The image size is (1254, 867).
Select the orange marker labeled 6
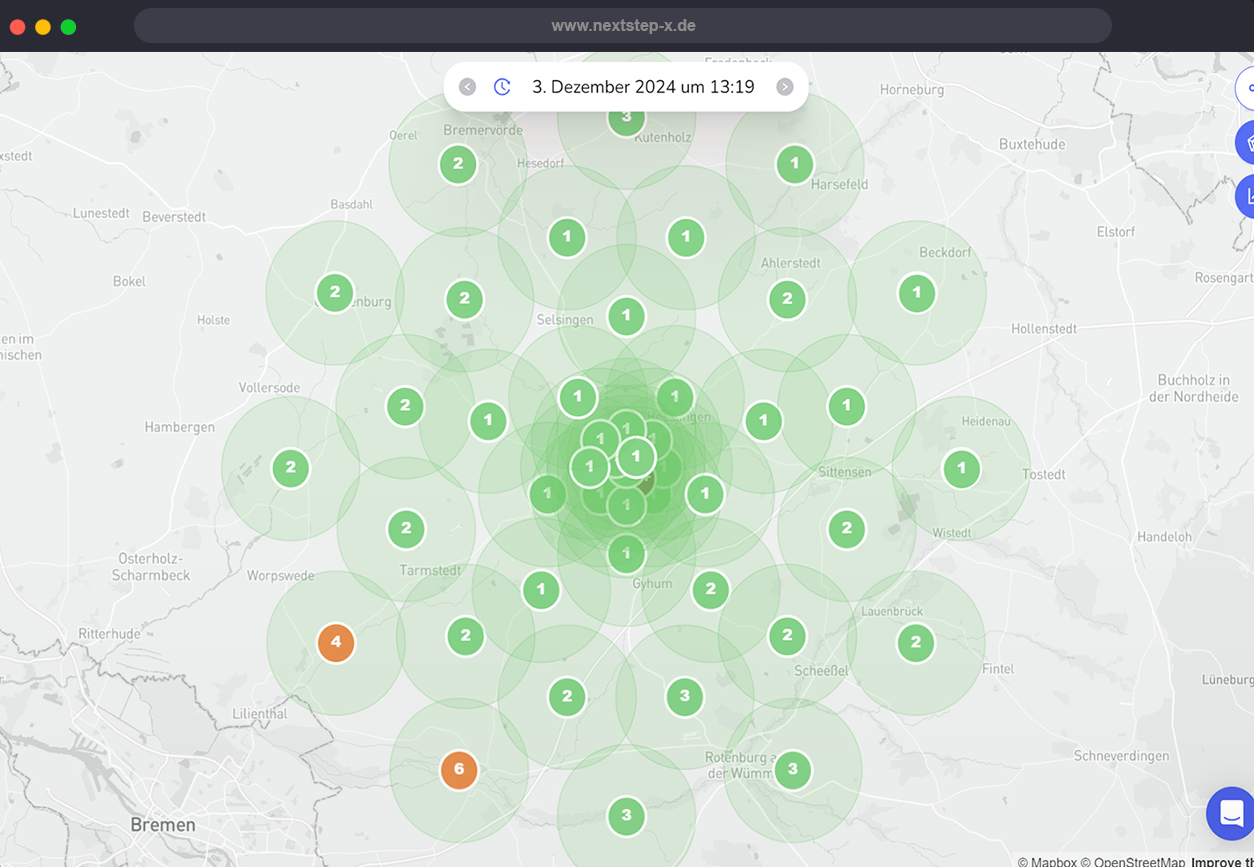(459, 769)
